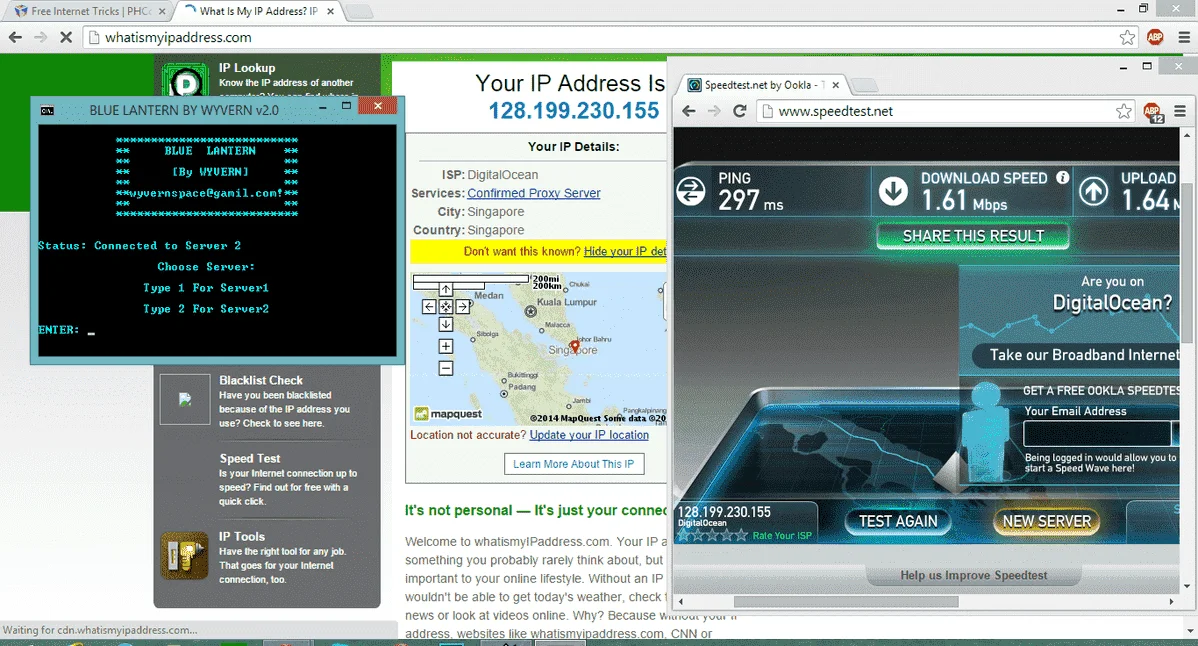The width and height of the screenshot is (1198, 646).
Task: Open the Update your IP location link
Action: tap(589, 434)
